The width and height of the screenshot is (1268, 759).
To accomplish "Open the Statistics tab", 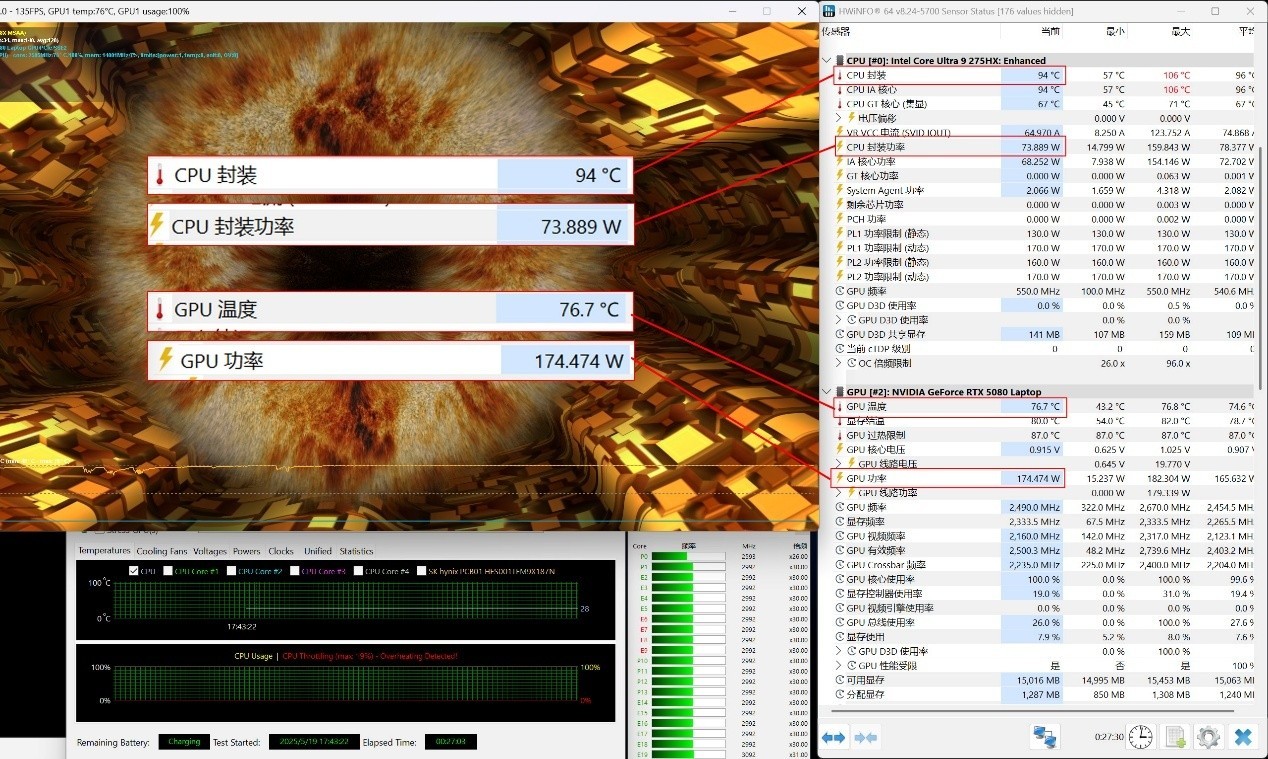I will point(356,551).
